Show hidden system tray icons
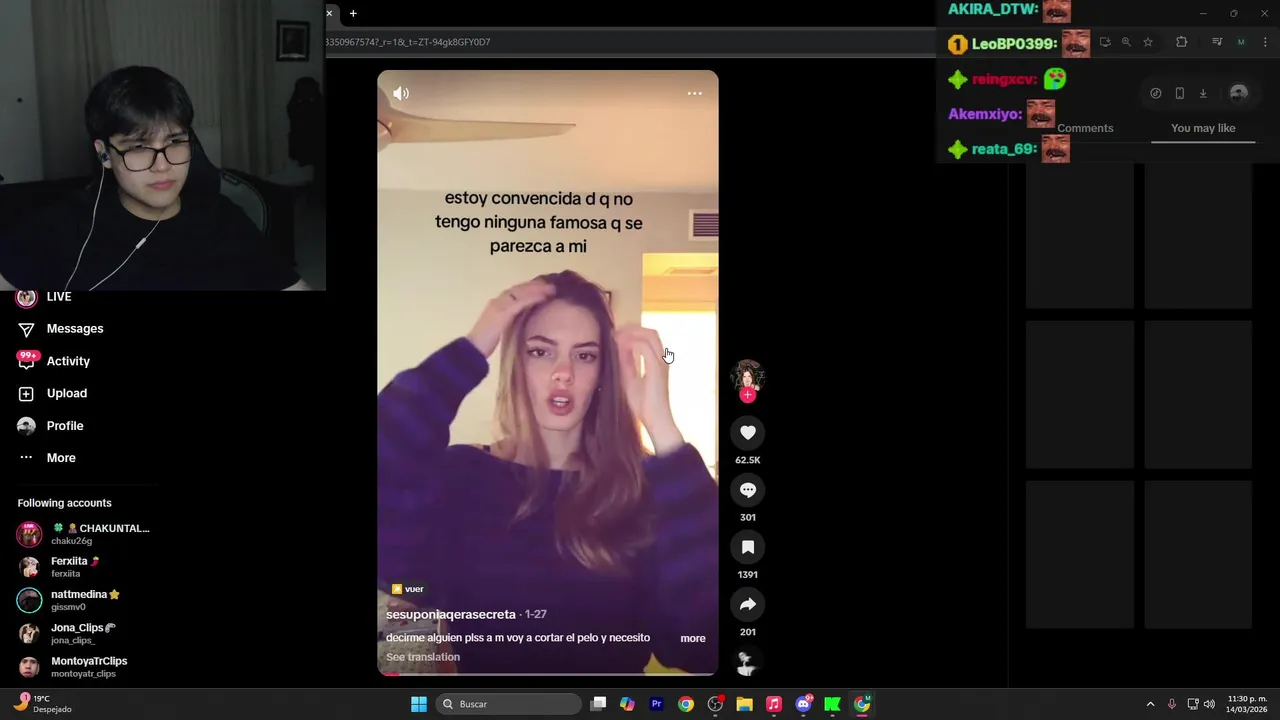This screenshot has width=1280, height=720. pos(1150,704)
